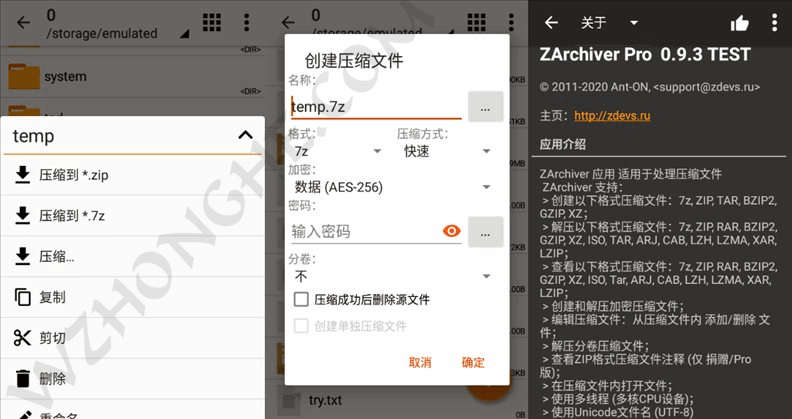Collapse the temp context menu chevron
The image size is (792, 419).
tap(245, 135)
